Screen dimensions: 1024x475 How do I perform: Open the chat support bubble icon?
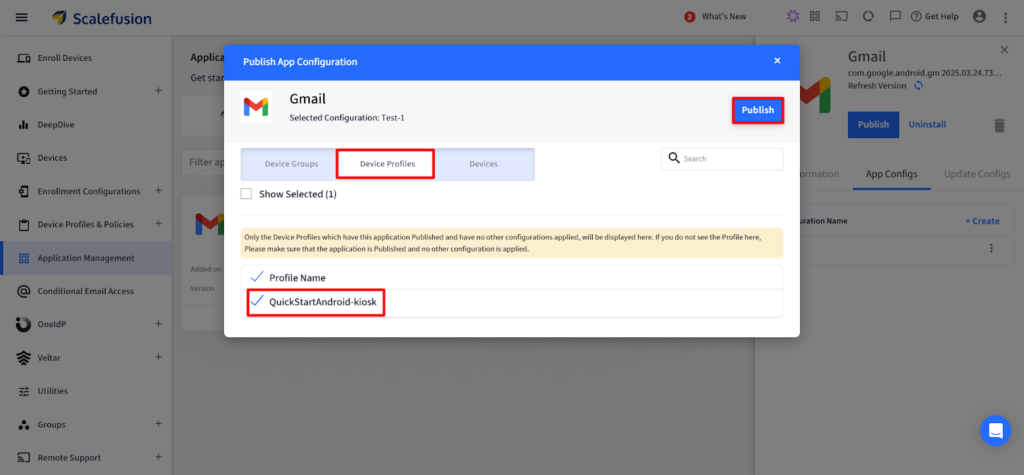click(995, 430)
